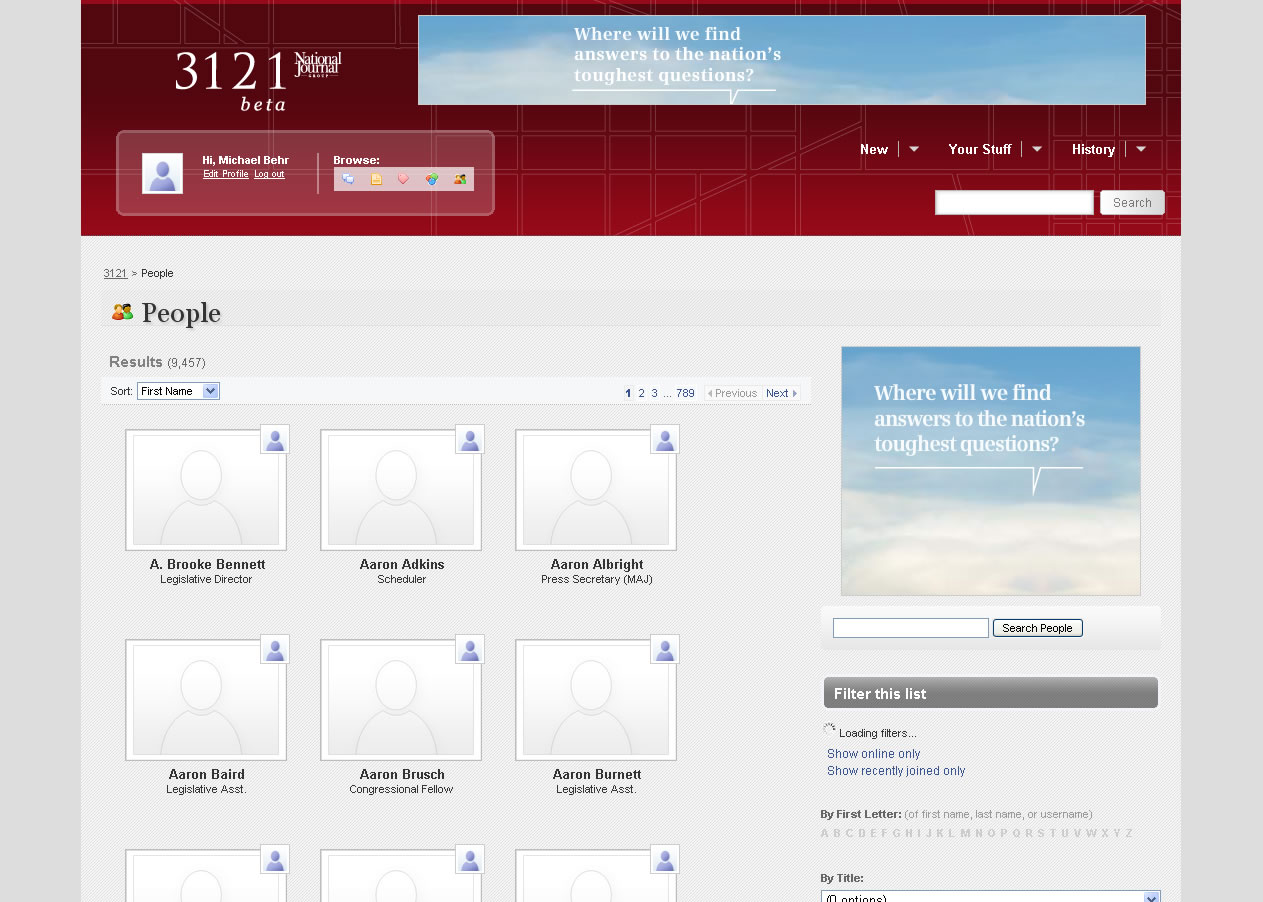Screen dimensions: 1263x902
Task: Open A. Brooke Bennett's photo thumbnail
Action: coord(206,490)
